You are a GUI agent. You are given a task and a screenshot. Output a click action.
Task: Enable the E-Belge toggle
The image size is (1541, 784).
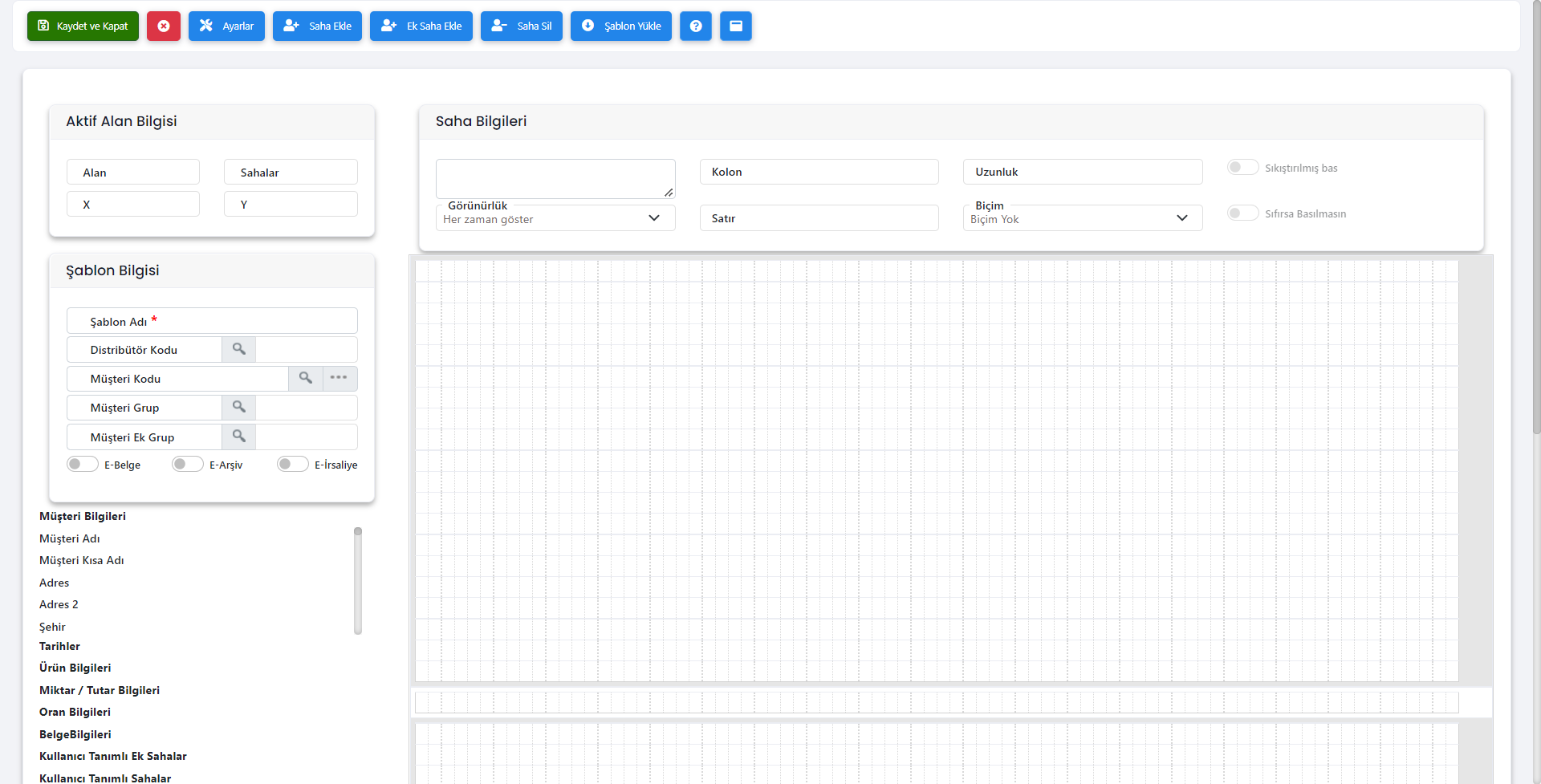click(83, 465)
